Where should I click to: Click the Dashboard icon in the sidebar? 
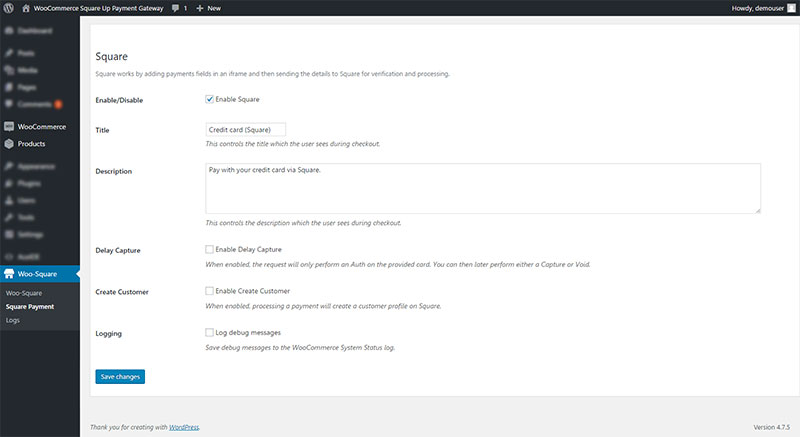click(x=9, y=31)
